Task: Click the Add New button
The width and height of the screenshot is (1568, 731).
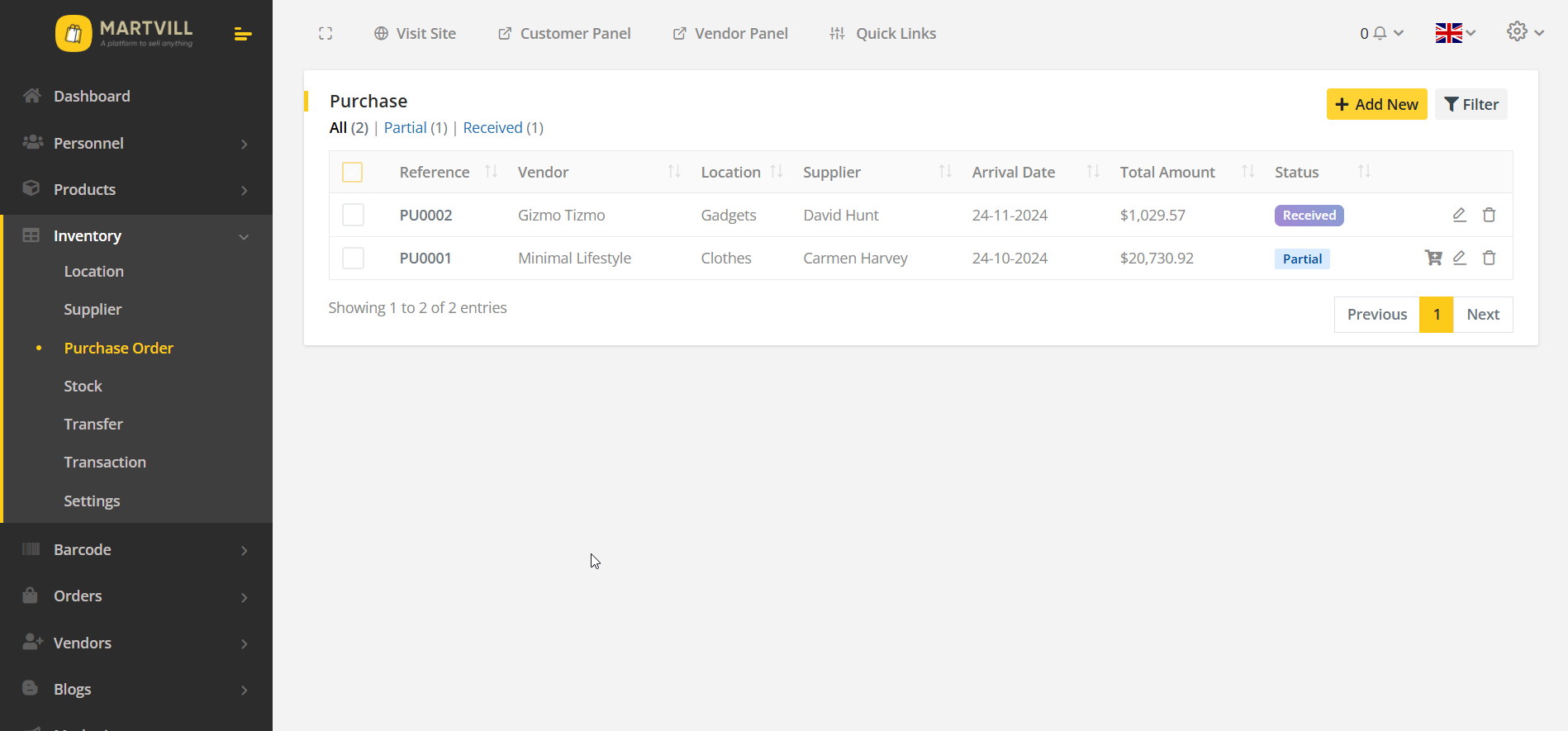Action: (x=1376, y=104)
